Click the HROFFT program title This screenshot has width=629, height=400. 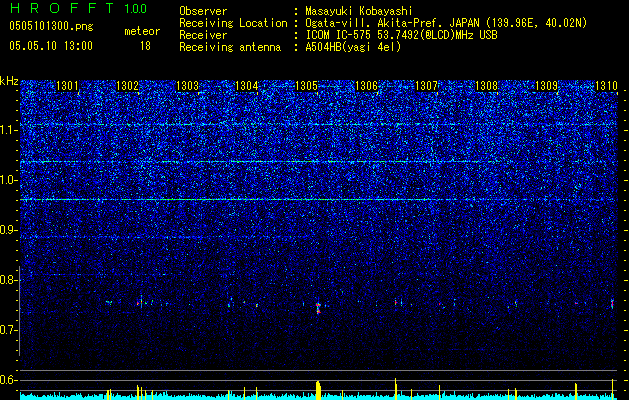[62, 8]
